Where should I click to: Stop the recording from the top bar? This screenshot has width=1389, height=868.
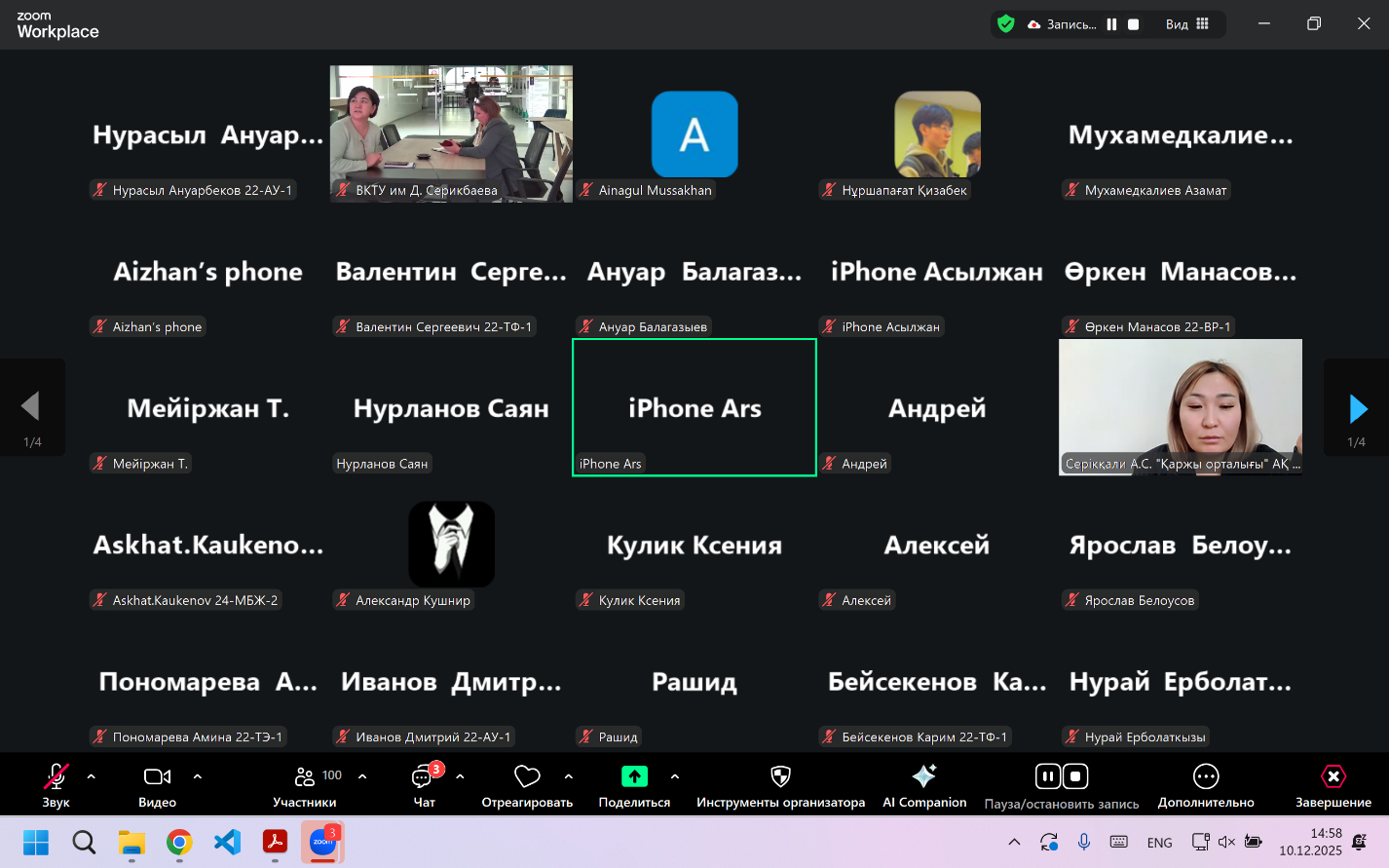(x=1134, y=24)
